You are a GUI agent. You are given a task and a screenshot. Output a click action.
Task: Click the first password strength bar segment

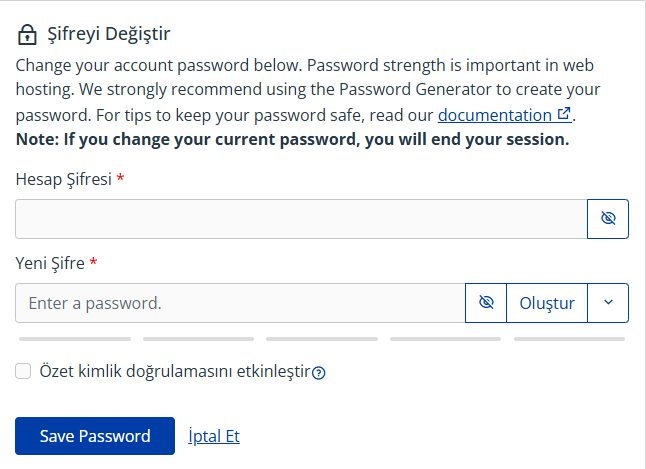[75, 340]
